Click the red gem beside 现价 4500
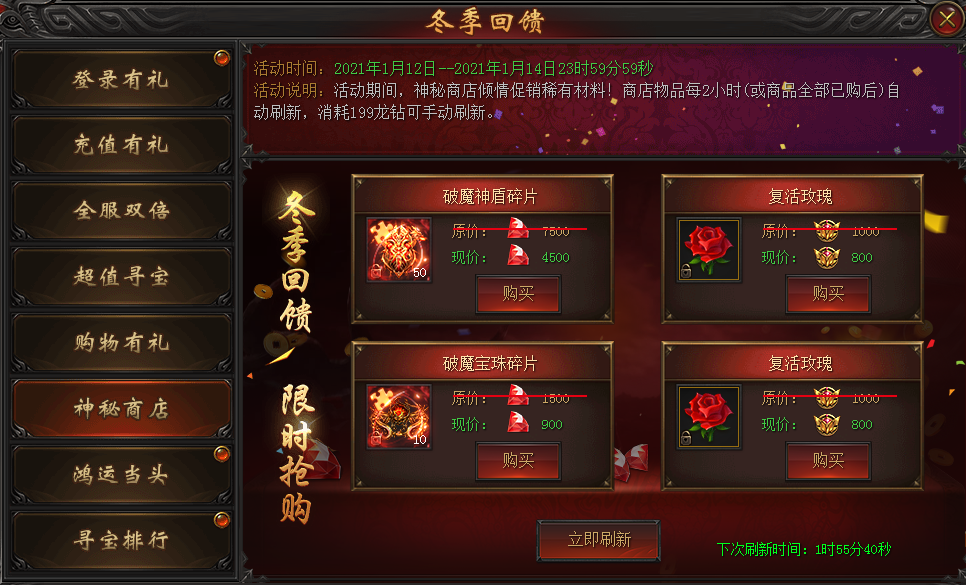This screenshot has width=966, height=585. pyautogui.click(x=518, y=256)
